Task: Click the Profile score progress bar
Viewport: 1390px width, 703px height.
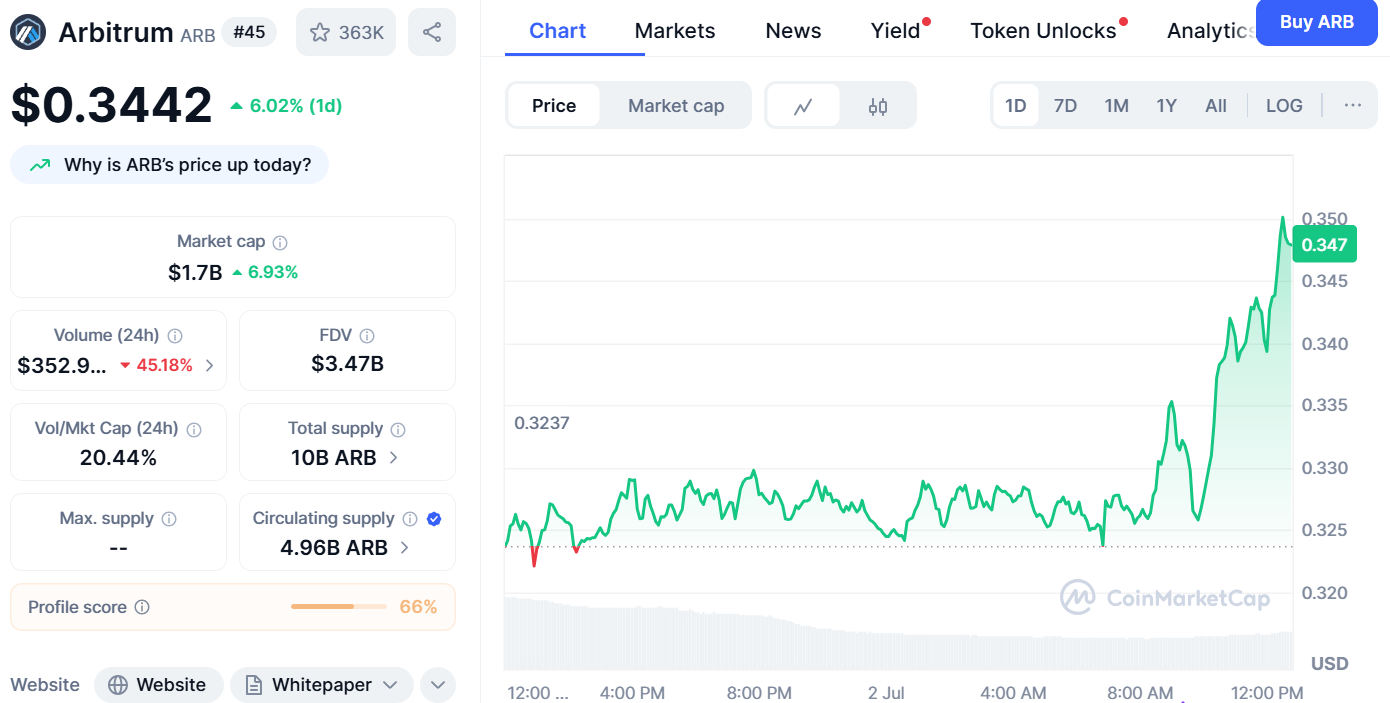Action: coord(339,607)
